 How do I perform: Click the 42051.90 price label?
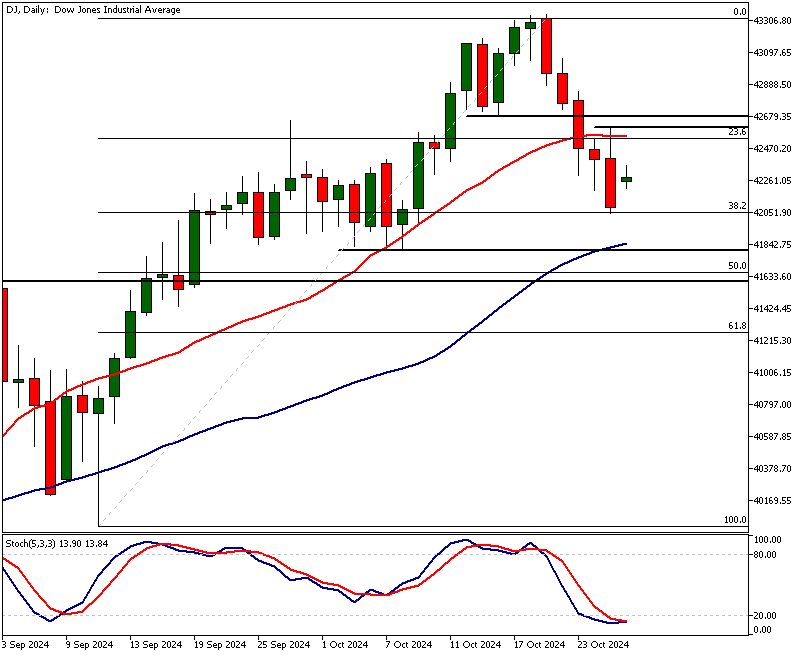click(772, 212)
